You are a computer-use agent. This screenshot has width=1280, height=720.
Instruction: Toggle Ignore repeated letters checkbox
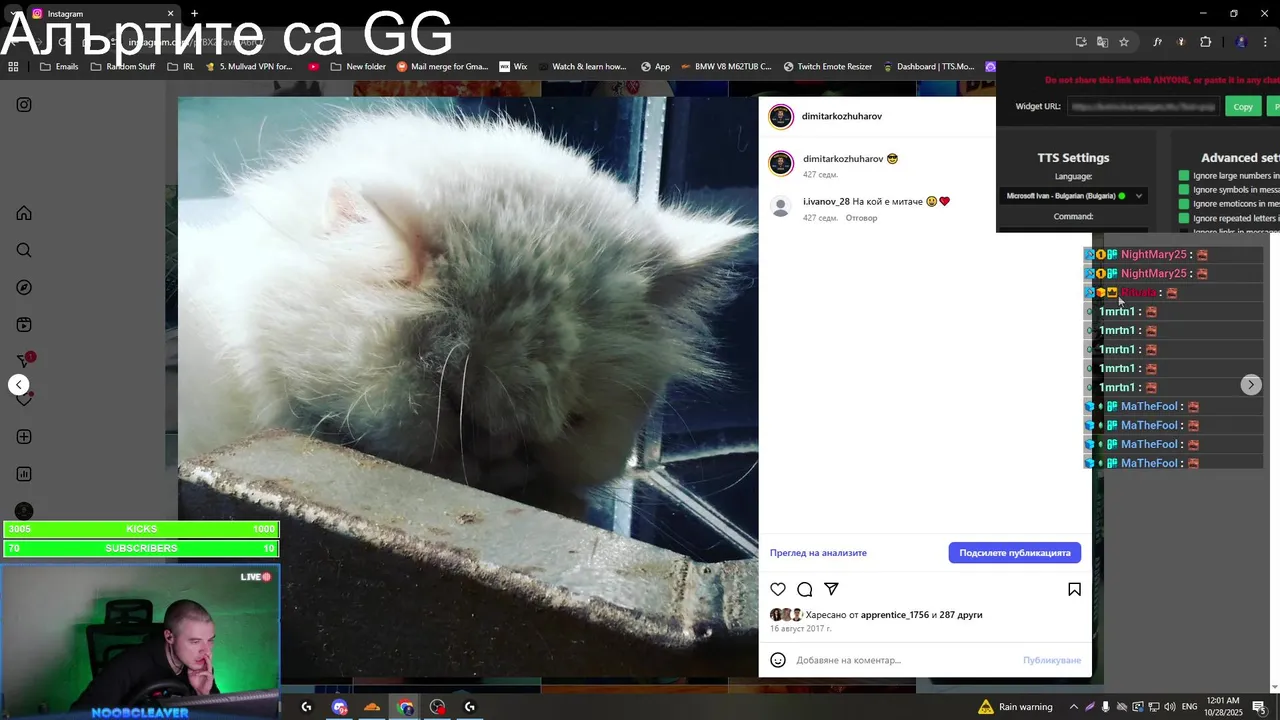click(x=1184, y=218)
